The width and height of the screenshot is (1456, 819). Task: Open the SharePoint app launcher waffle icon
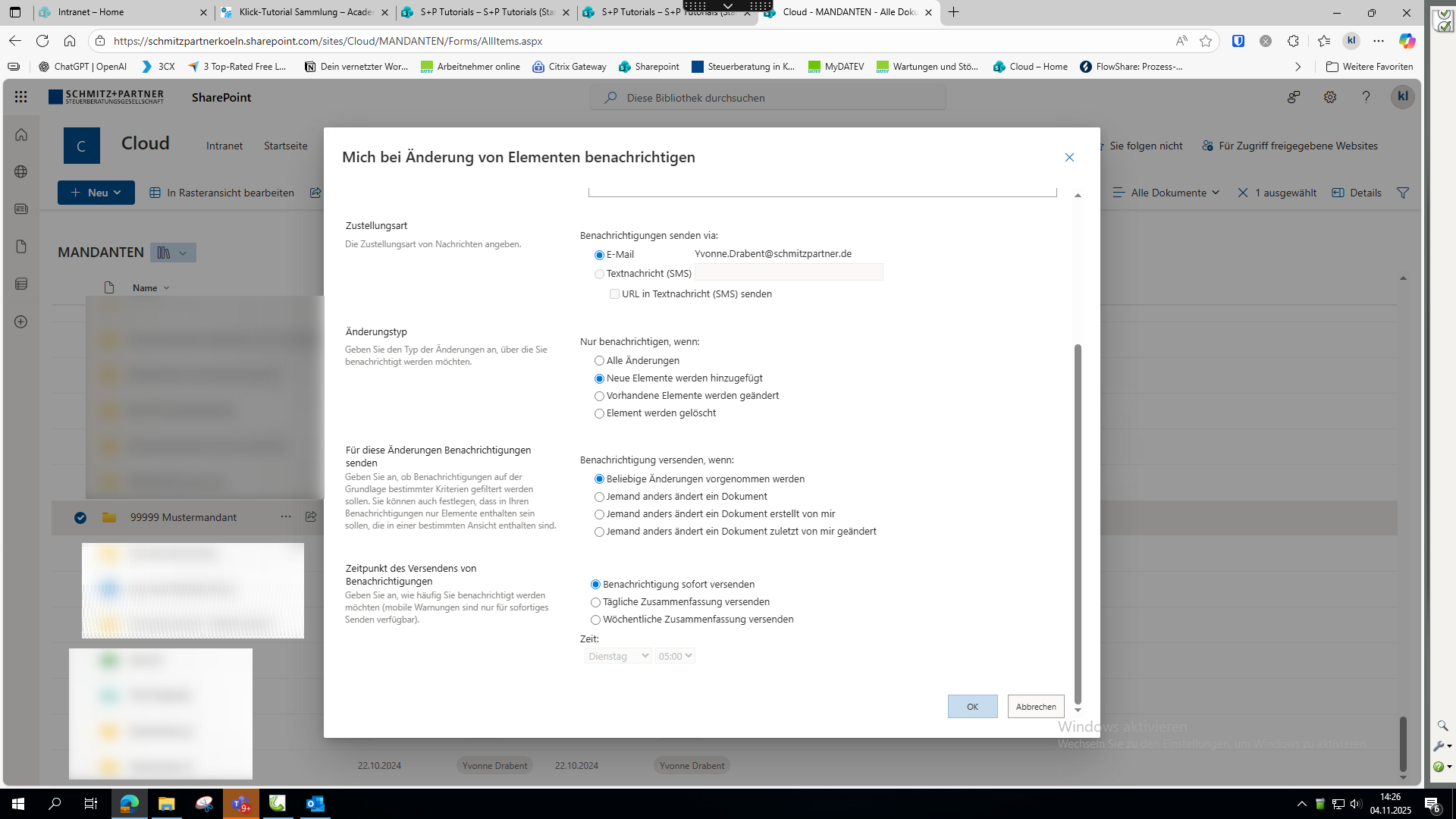tap(20, 97)
